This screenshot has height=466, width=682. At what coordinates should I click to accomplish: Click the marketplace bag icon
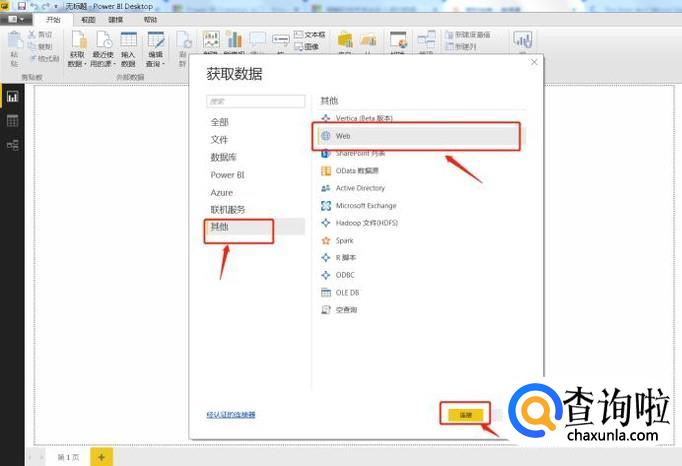click(x=345, y=41)
